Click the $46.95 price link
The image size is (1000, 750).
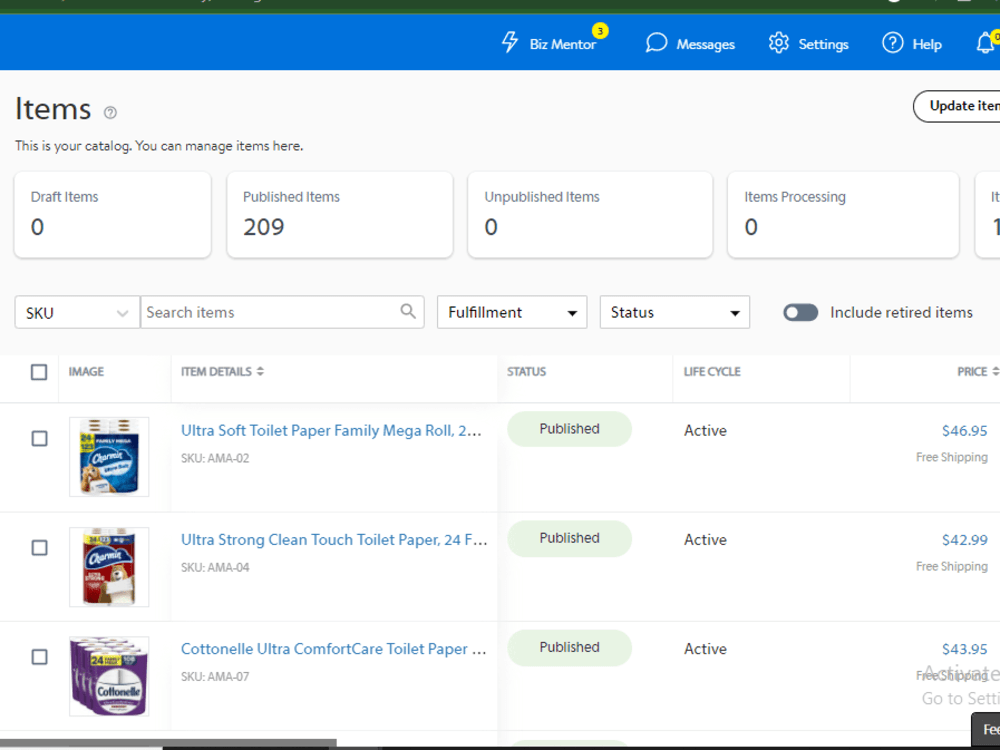[x=964, y=430]
